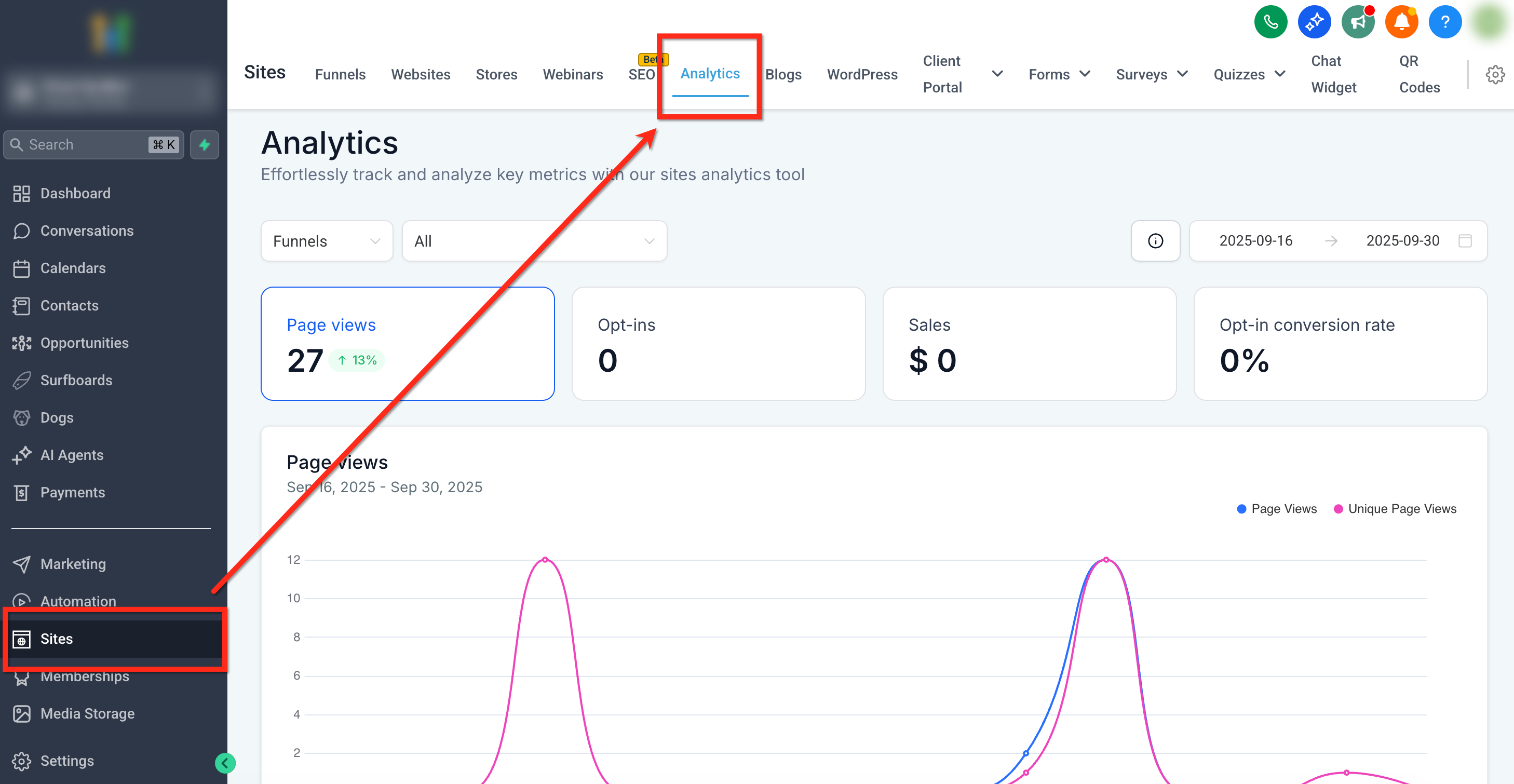Open the blue AI sparkle assistant icon
This screenshot has width=1514, height=784.
click(x=1314, y=22)
